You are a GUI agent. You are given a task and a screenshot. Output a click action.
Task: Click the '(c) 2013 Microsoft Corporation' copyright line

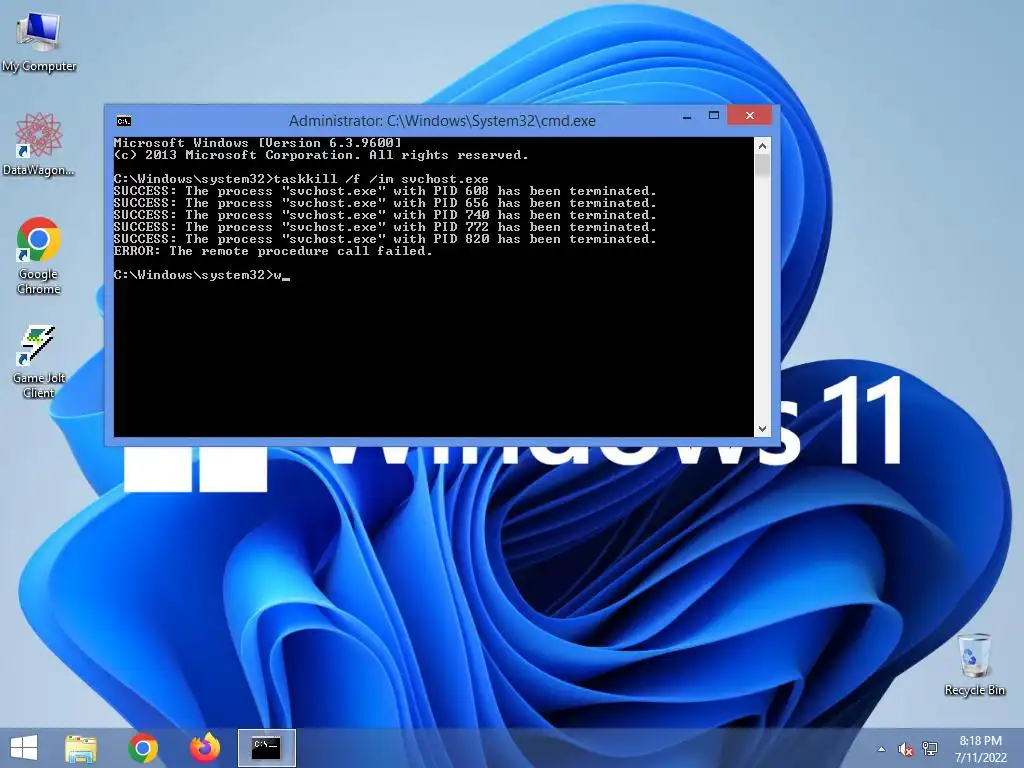pos(321,155)
